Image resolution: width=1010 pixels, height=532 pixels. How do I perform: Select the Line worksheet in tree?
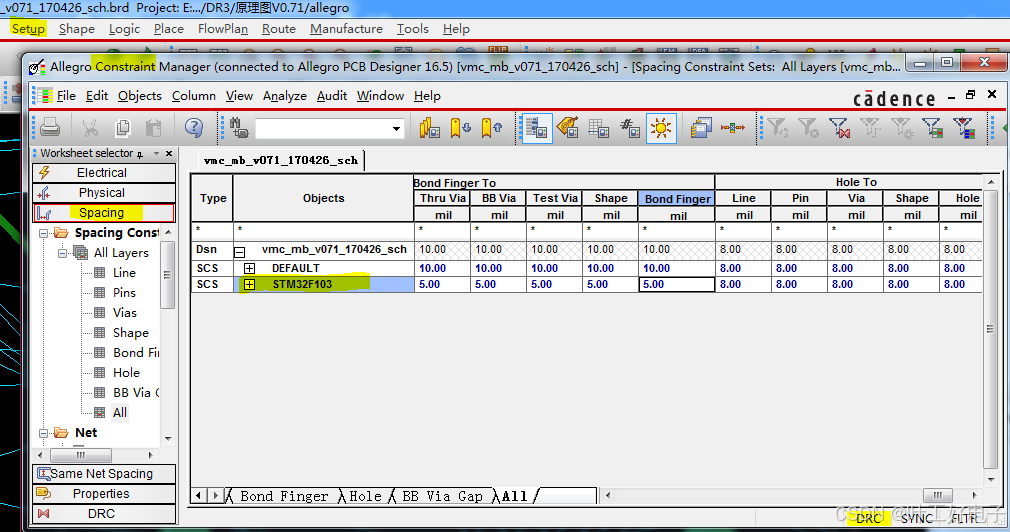point(124,273)
